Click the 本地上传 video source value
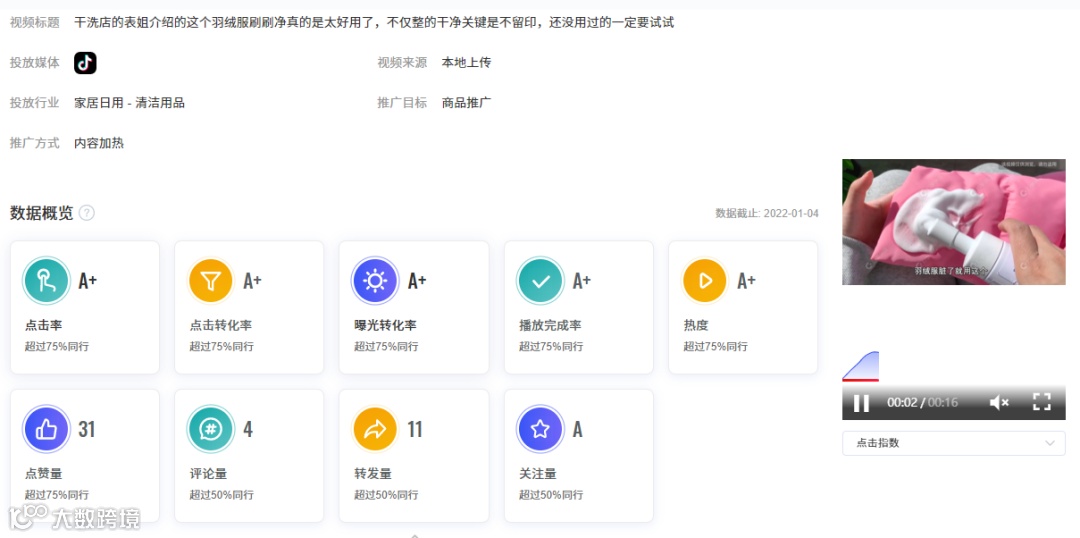Viewport: 1080px width, 538px height. pos(466,63)
